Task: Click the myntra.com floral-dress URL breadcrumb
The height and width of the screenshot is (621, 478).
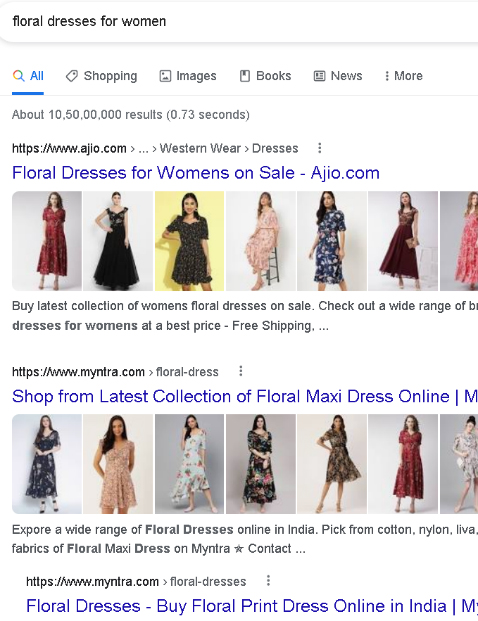Action: (115, 372)
